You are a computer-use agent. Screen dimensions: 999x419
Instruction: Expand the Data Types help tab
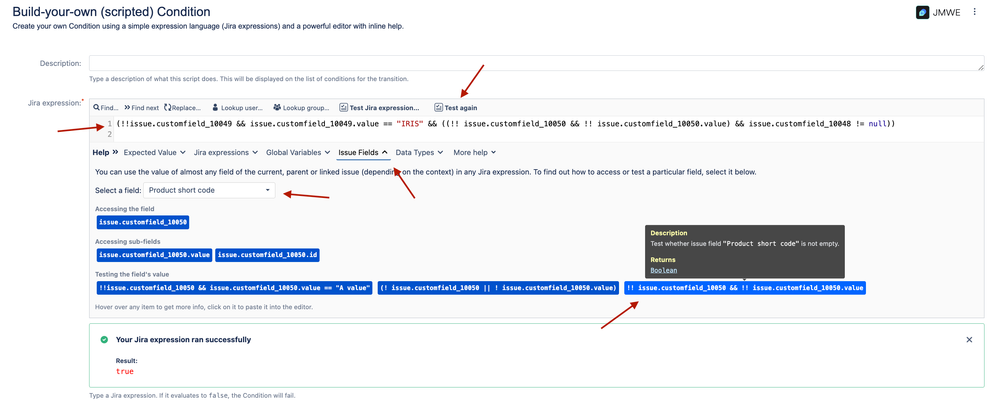(x=420, y=153)
